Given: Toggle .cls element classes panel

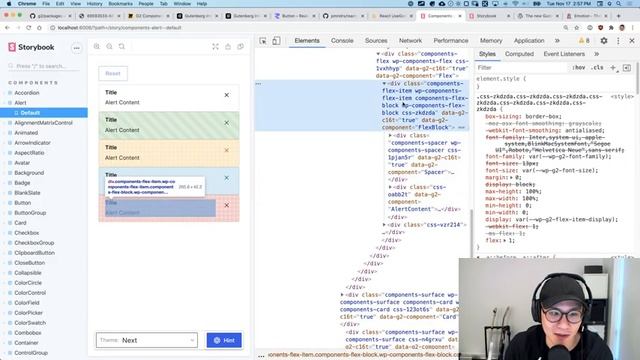Looking at the screenshot, I should coord(597,68).
